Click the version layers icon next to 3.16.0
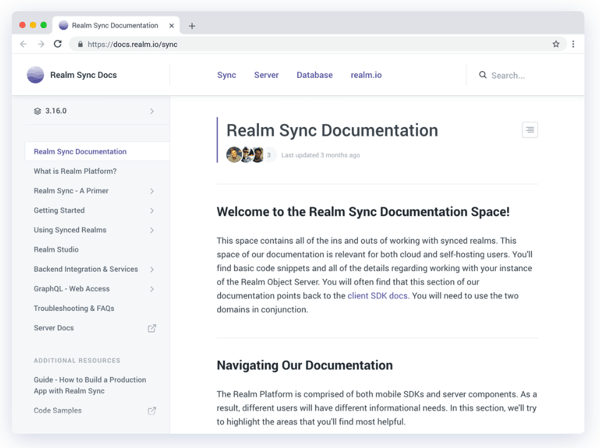Viewport: 600px width, 448px height. coord(38,111)
